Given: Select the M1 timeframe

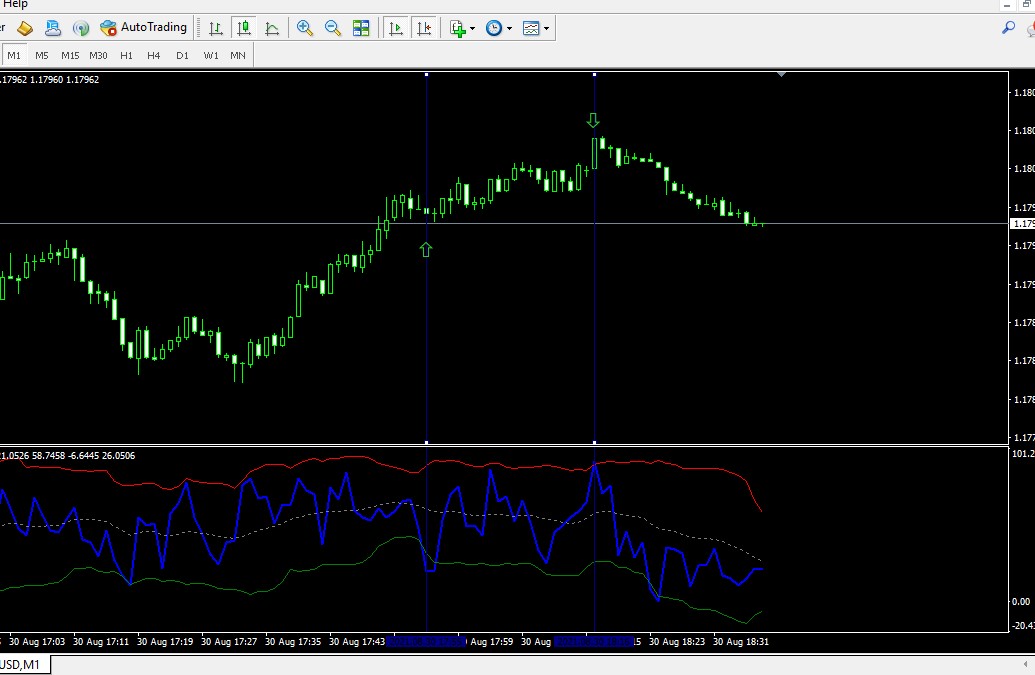Looking at the screenshot, I should (x=14, y=55).
